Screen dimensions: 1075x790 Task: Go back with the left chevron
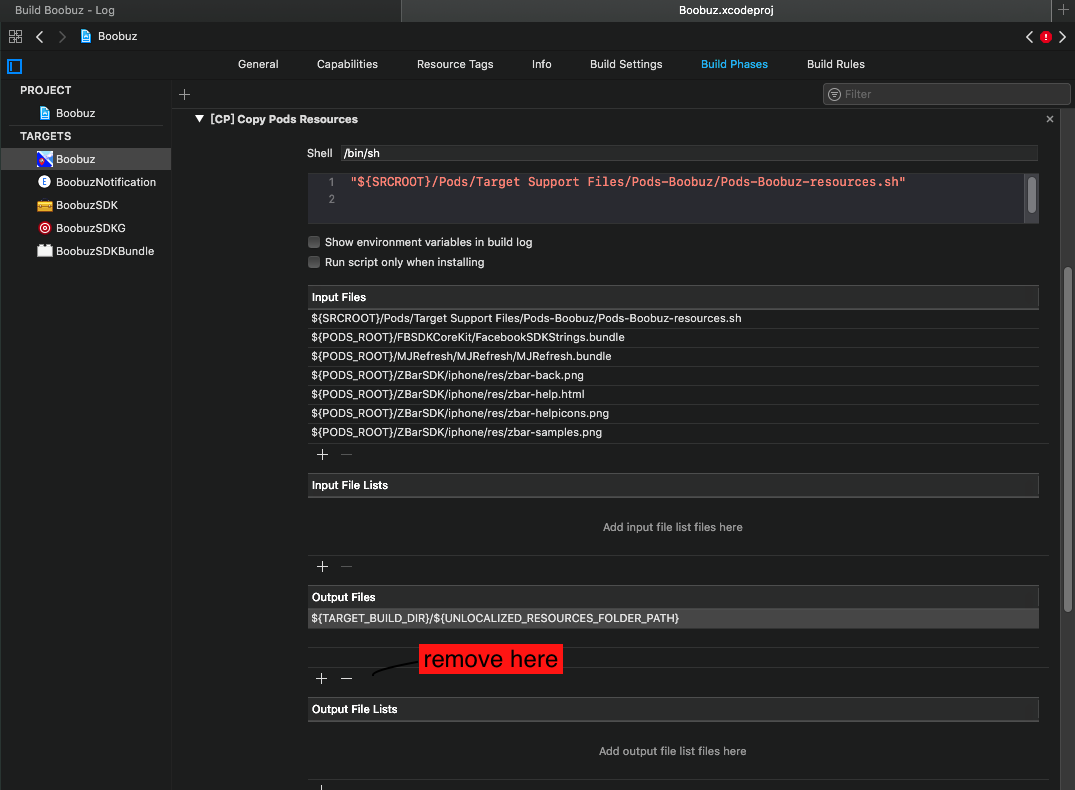(40, 36)
